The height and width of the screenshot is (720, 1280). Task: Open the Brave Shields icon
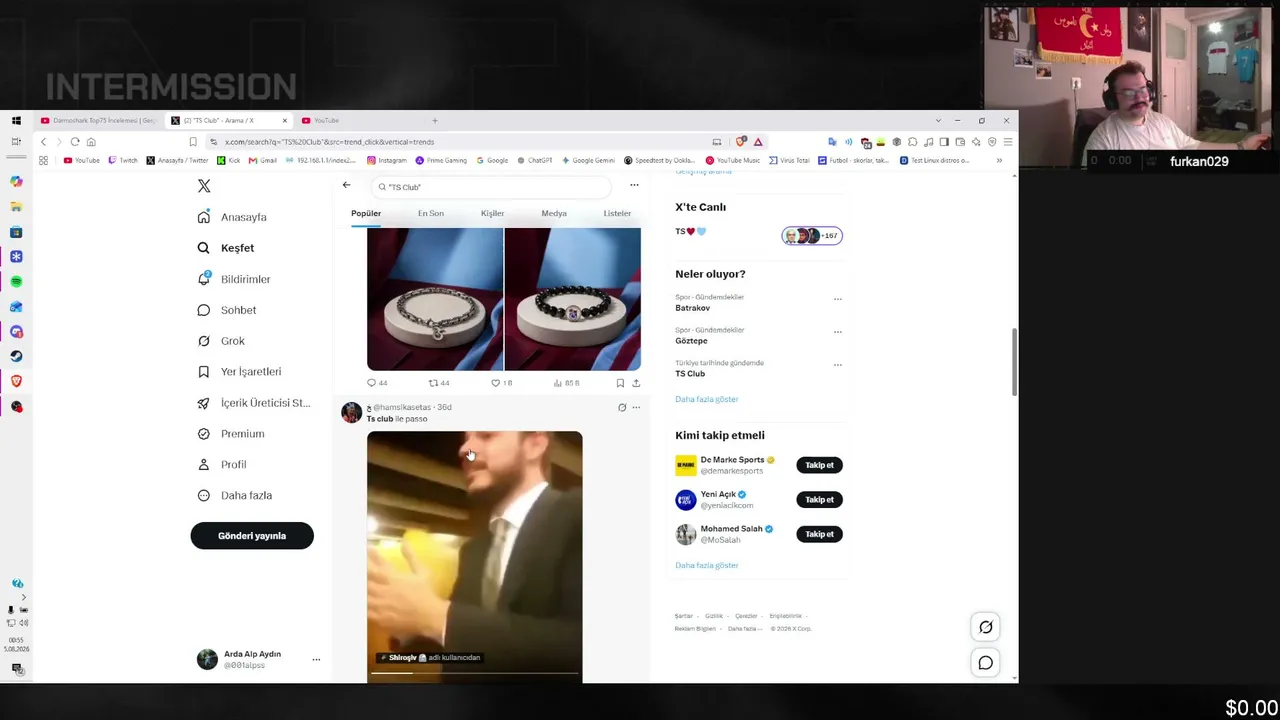click(741, 142)
